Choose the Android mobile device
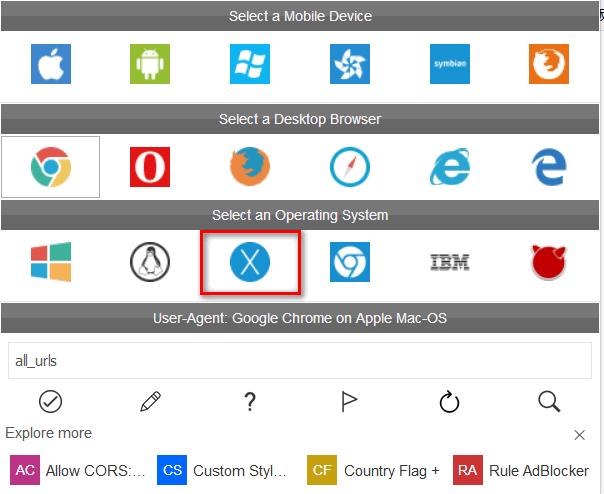The height and width of the screenshot is (494, 604). [x=150, y=64]
